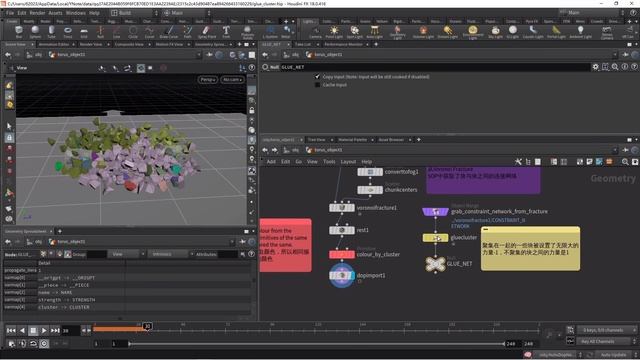The width and height of the screenshot is (640, 360).
Task: Click Auto Update button in status bar
Action: tap(613, 355)
